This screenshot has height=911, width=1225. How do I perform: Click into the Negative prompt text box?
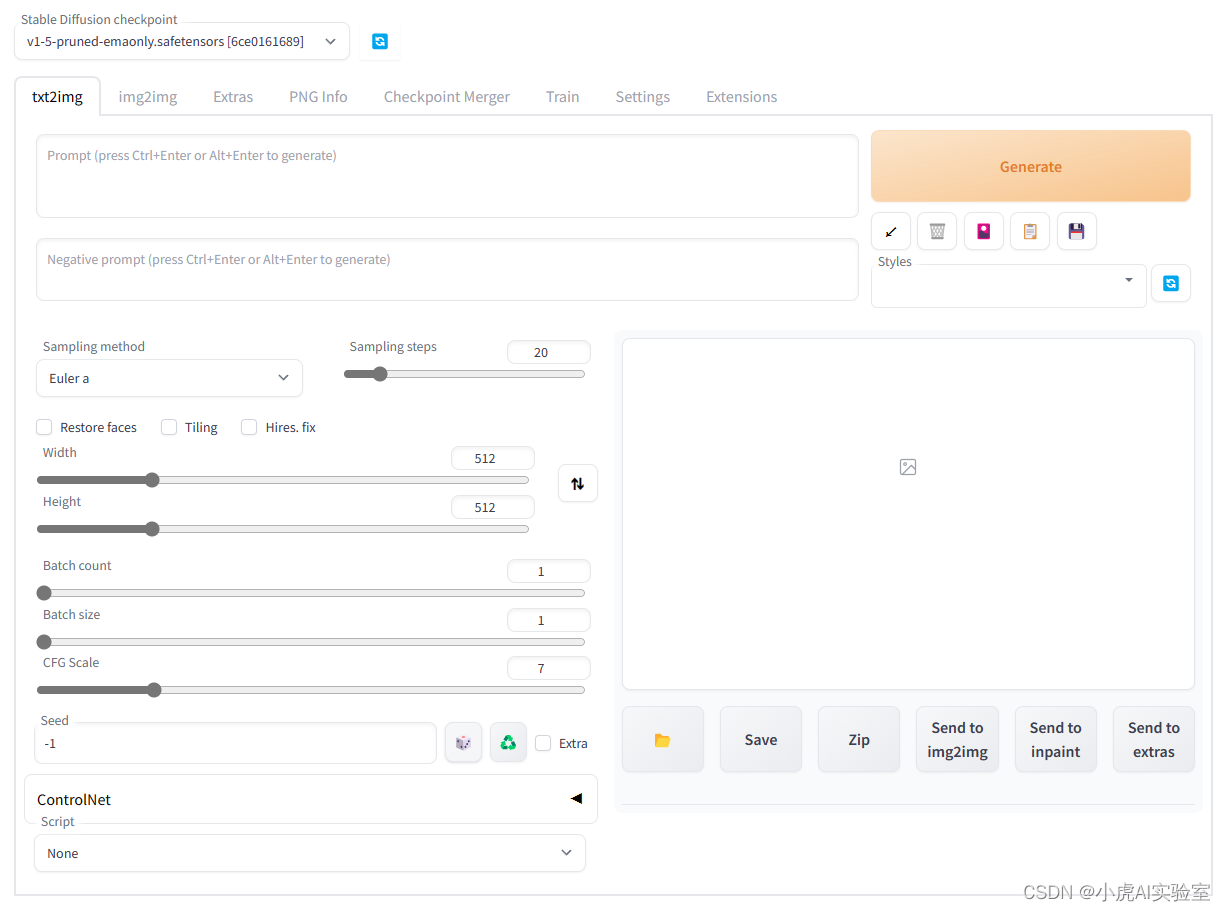[448, 270]
